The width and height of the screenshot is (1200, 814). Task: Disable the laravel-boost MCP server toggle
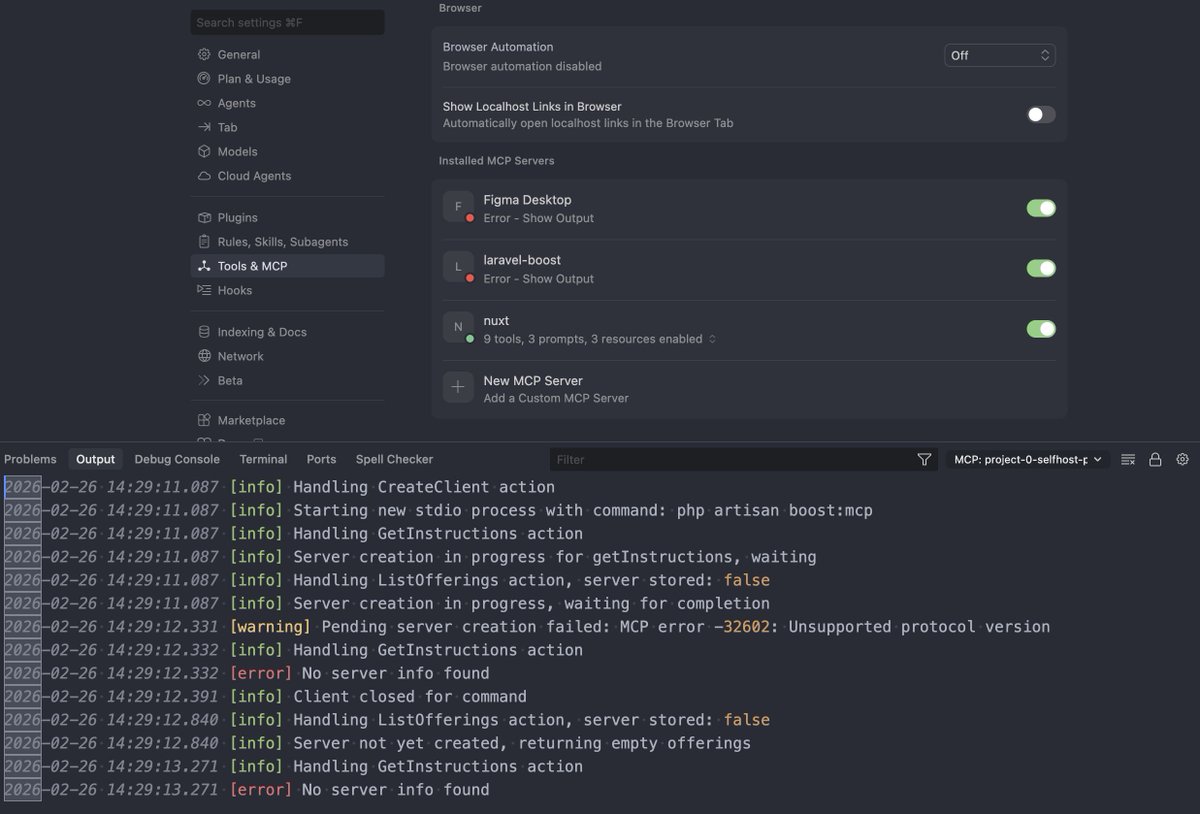[1041, 268]
